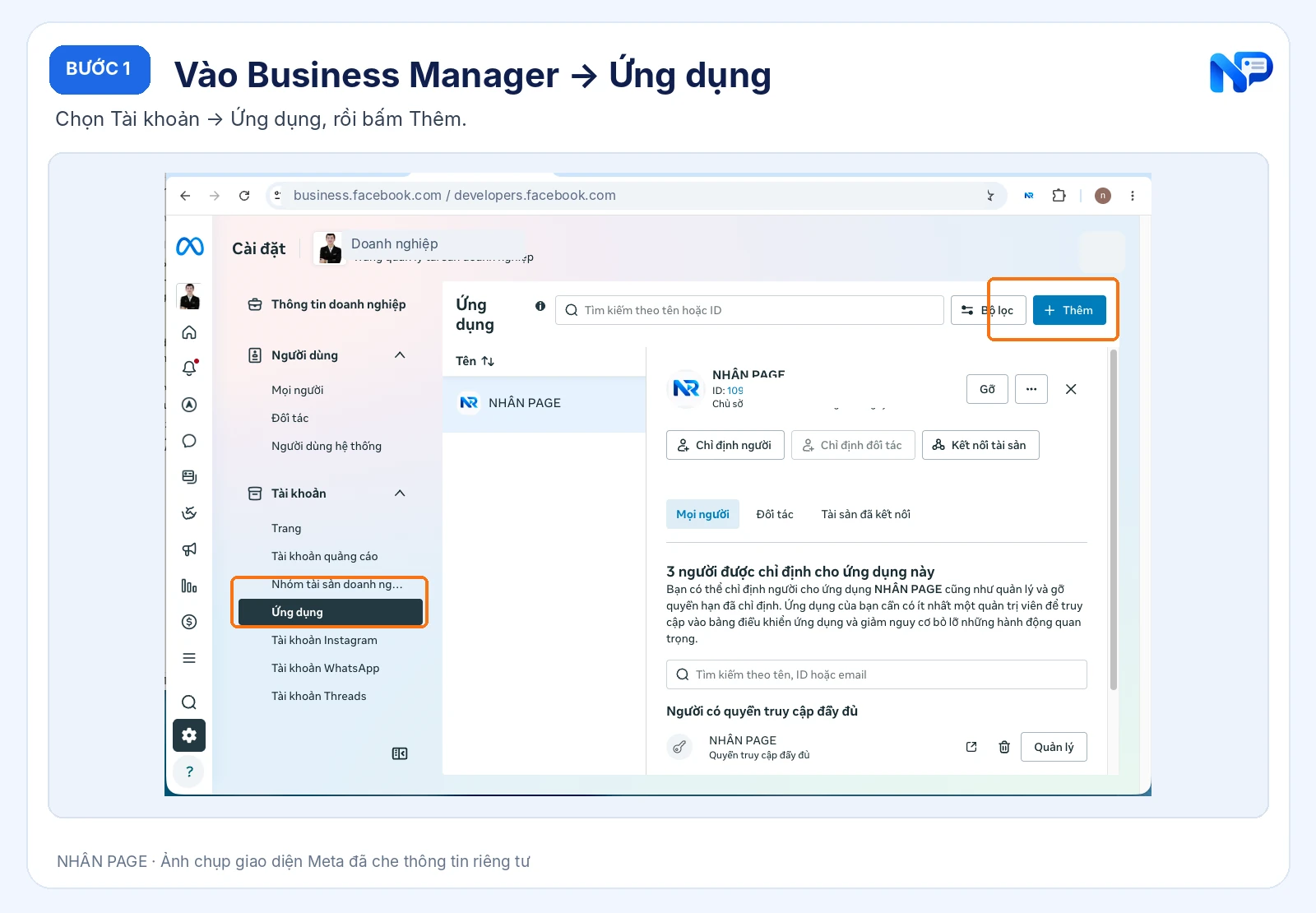
Task: Open external link icon for NHÂN PAGE user
Action: tap(971, 747)
